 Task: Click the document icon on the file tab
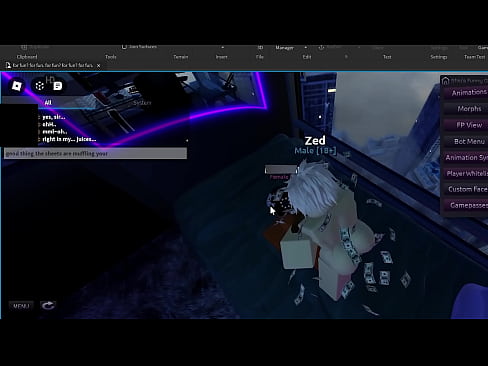point(8,65)
